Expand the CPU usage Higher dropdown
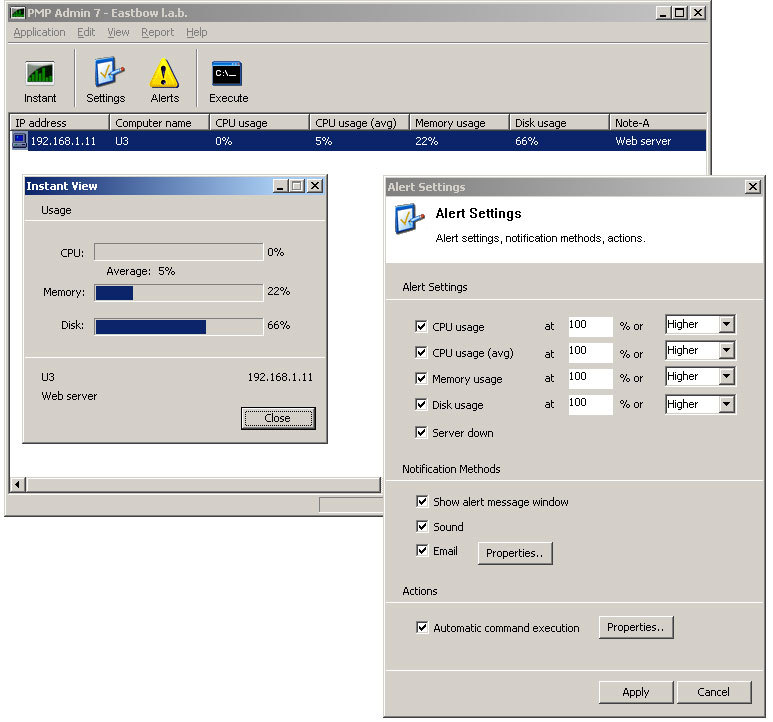The height and width of the screenshot is (722, 773). 726,324
